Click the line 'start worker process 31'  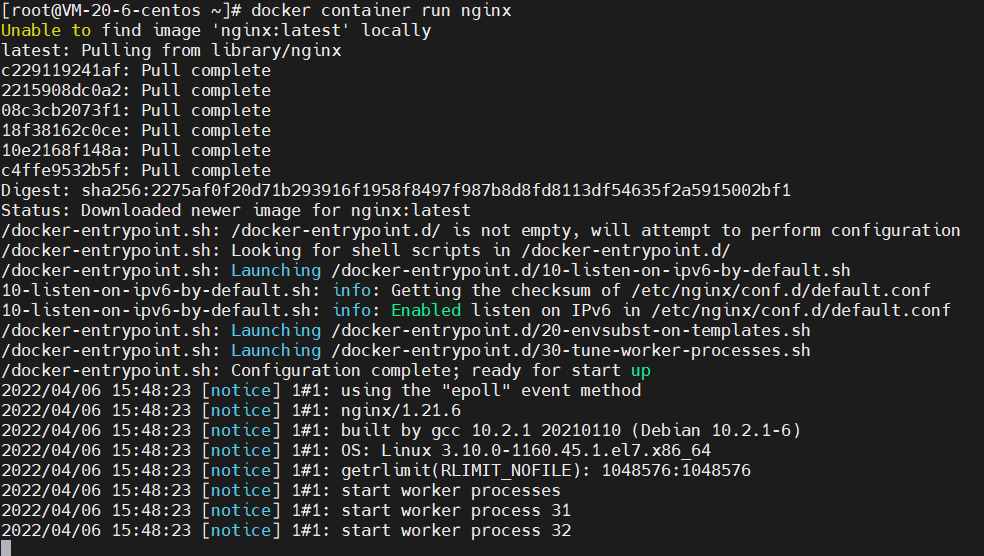456,511
